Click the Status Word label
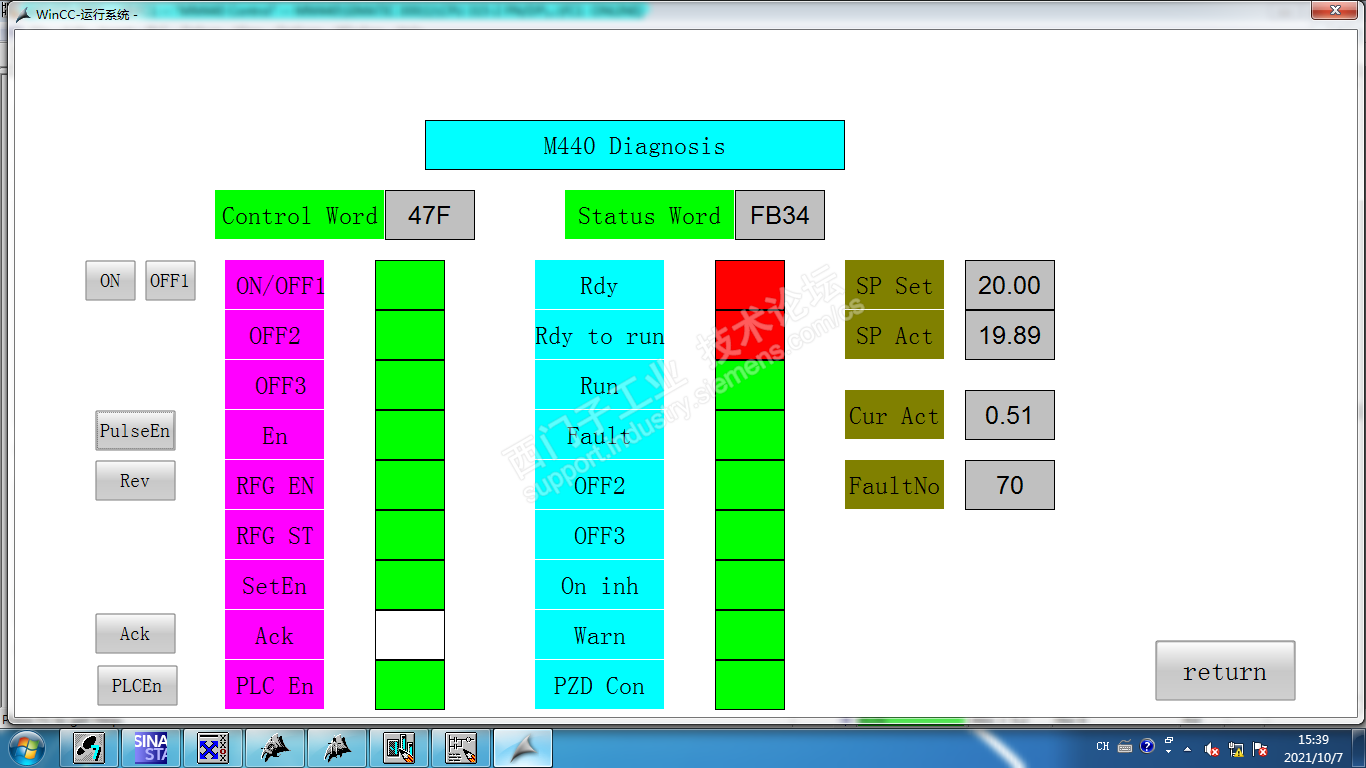Image resolution: width=1366 pixels, height=768 pixels. click(x=650, y=215)
